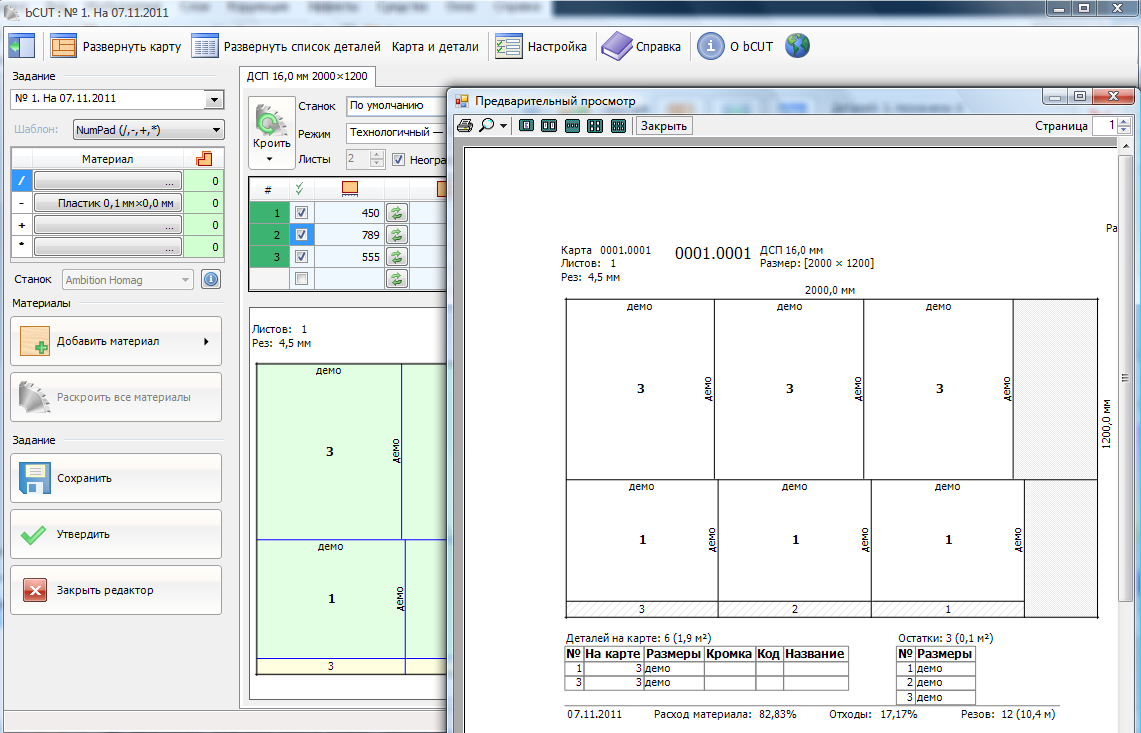
Task: Check the checkbox in the empty detail row
Action: [301, 279]
